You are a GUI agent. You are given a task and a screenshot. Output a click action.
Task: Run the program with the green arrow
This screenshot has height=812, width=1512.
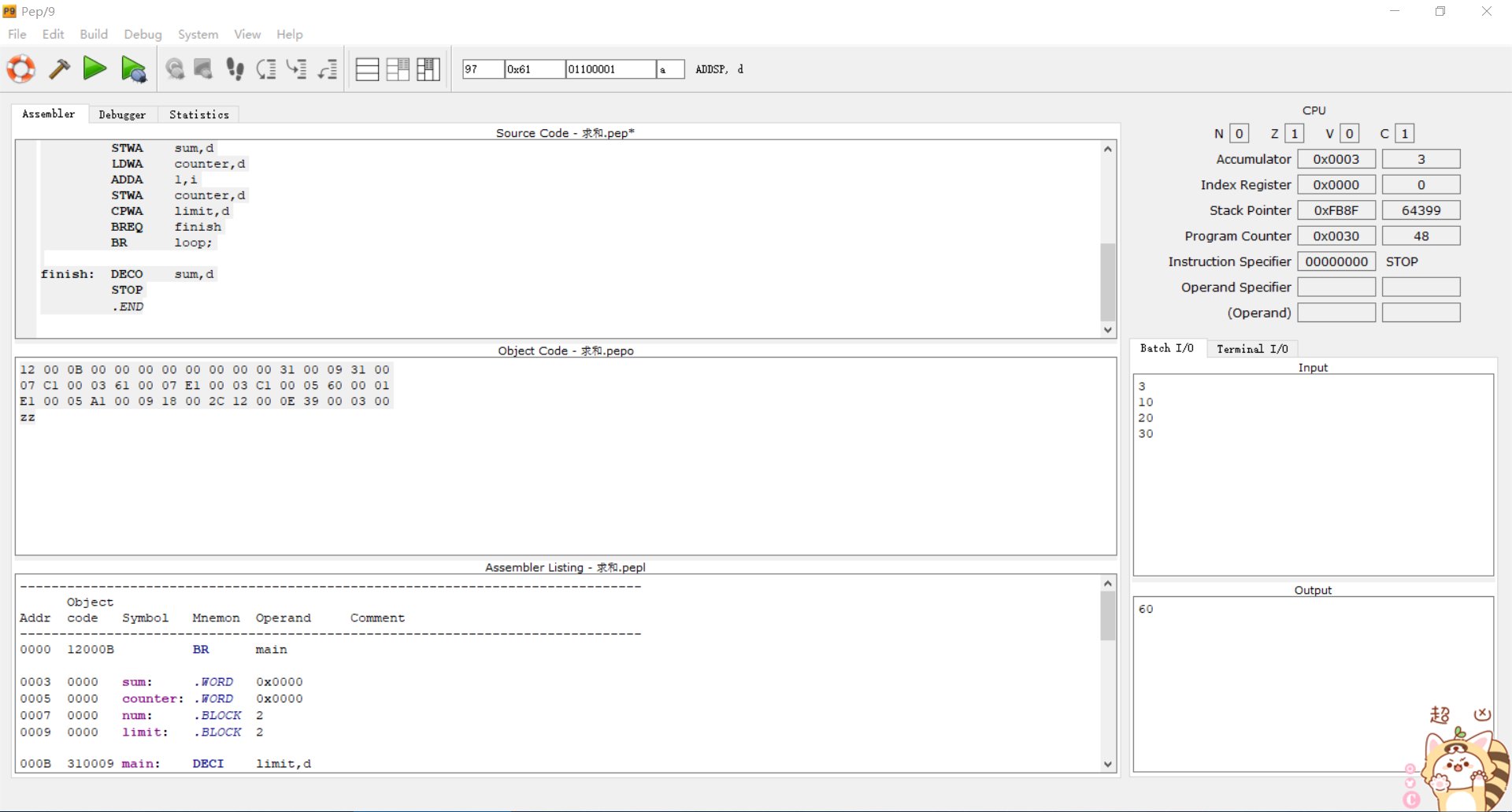(x=94, y=69)
